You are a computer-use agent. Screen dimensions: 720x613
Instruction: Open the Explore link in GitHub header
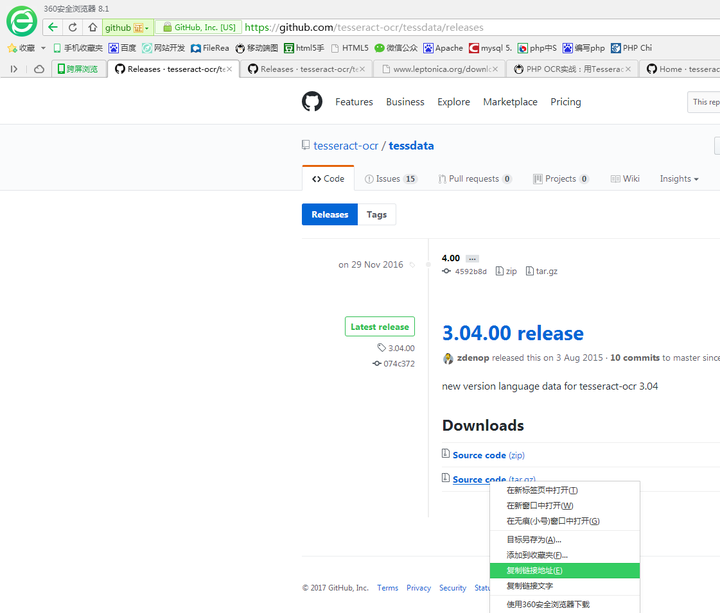click(454, 102)
